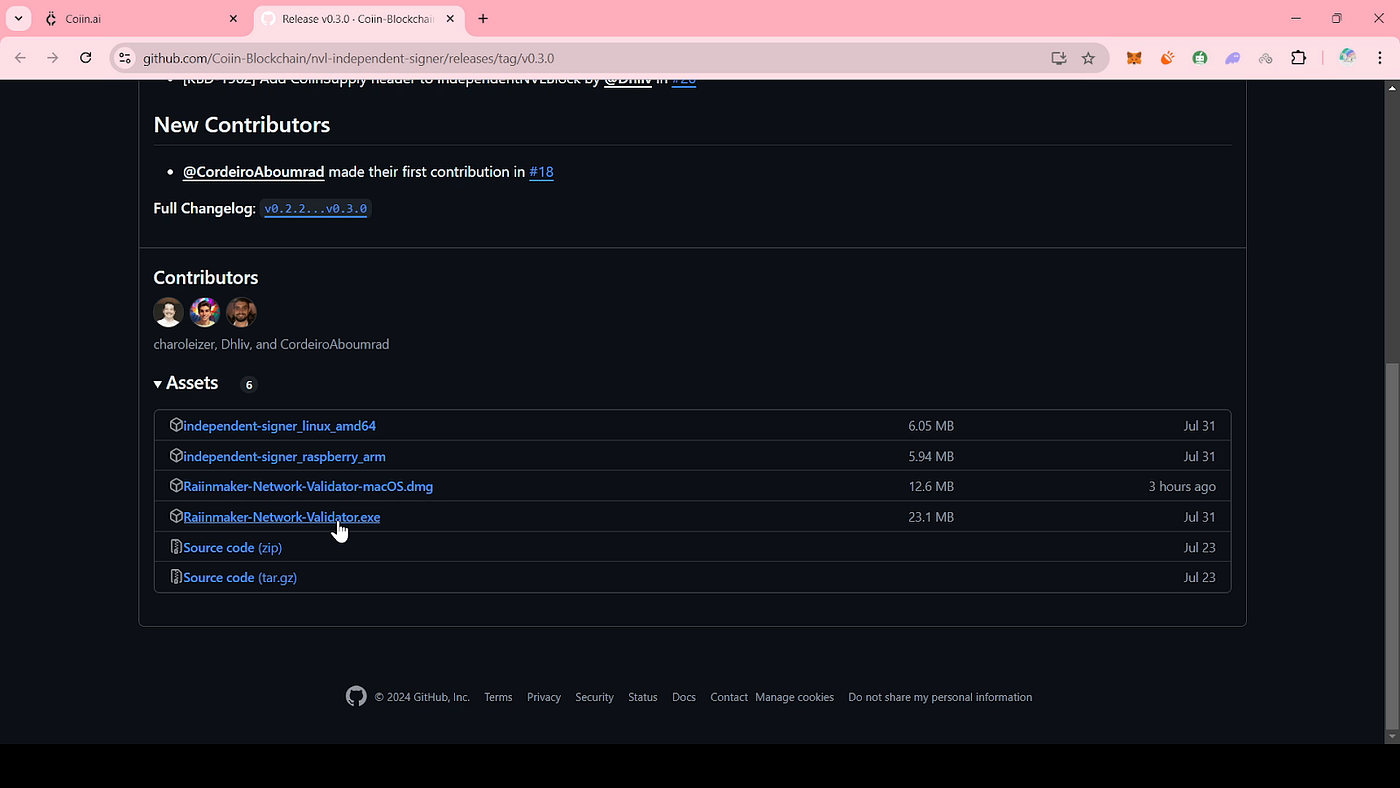Open the orange extension icon
The width and height of the screenshot is (1400, 788).
(1167, 58)
